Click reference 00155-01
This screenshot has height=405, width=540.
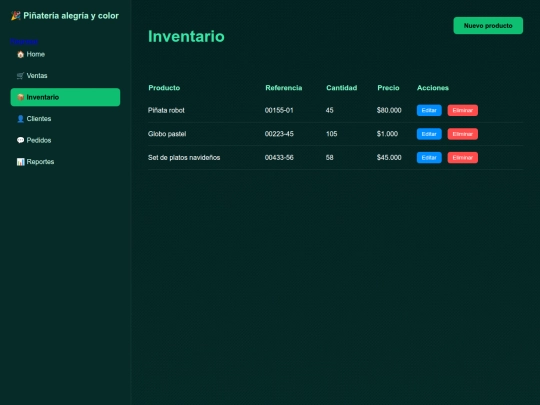point(279,110)
